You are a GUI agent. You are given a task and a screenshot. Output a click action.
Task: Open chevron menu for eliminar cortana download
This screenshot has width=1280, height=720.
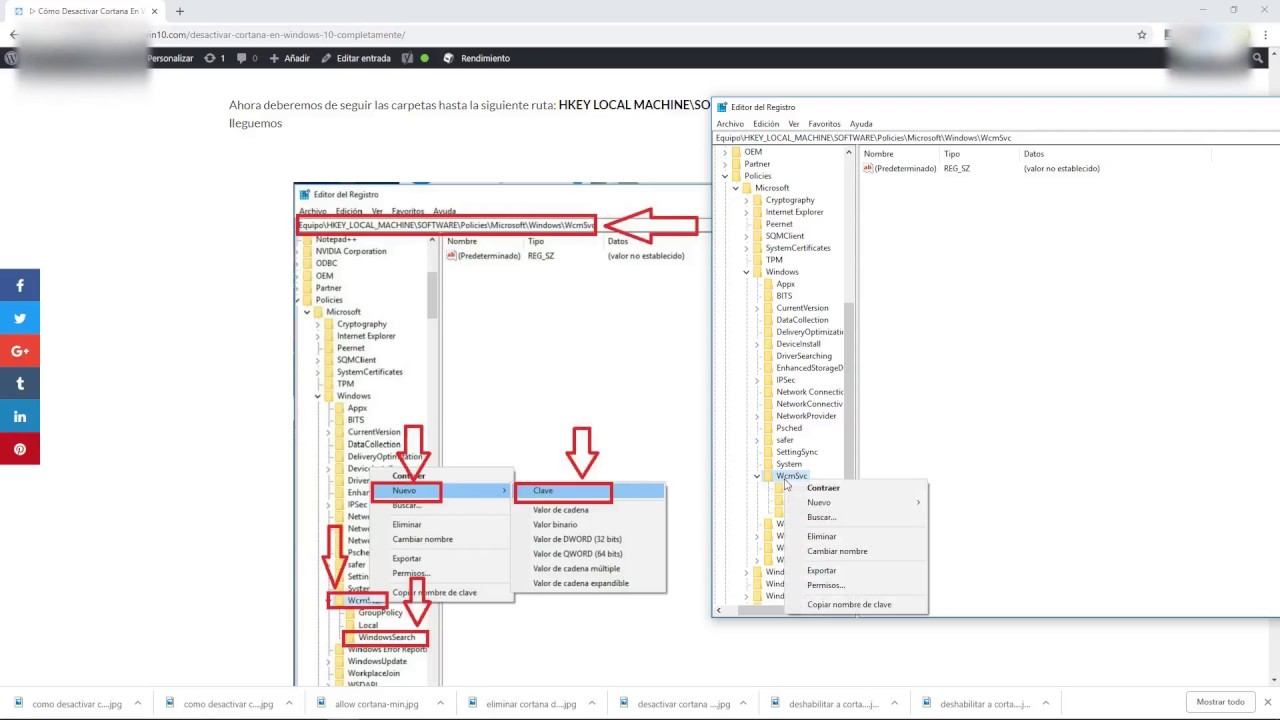[x=591, y=703]
